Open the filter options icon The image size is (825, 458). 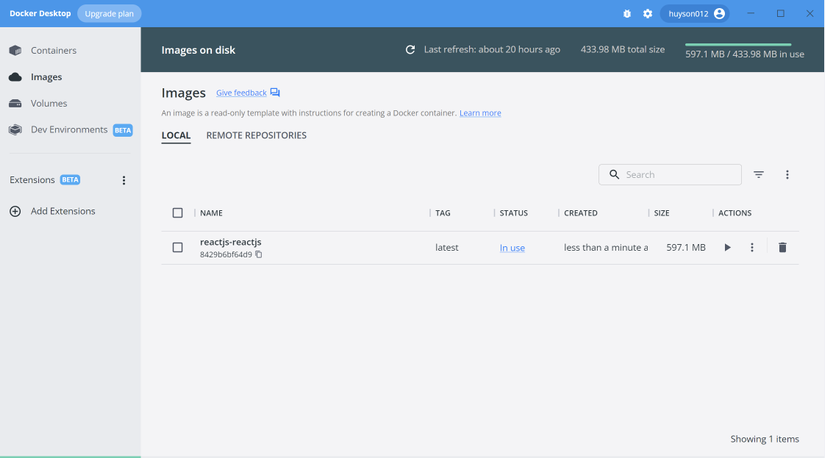tap(758, 174)
